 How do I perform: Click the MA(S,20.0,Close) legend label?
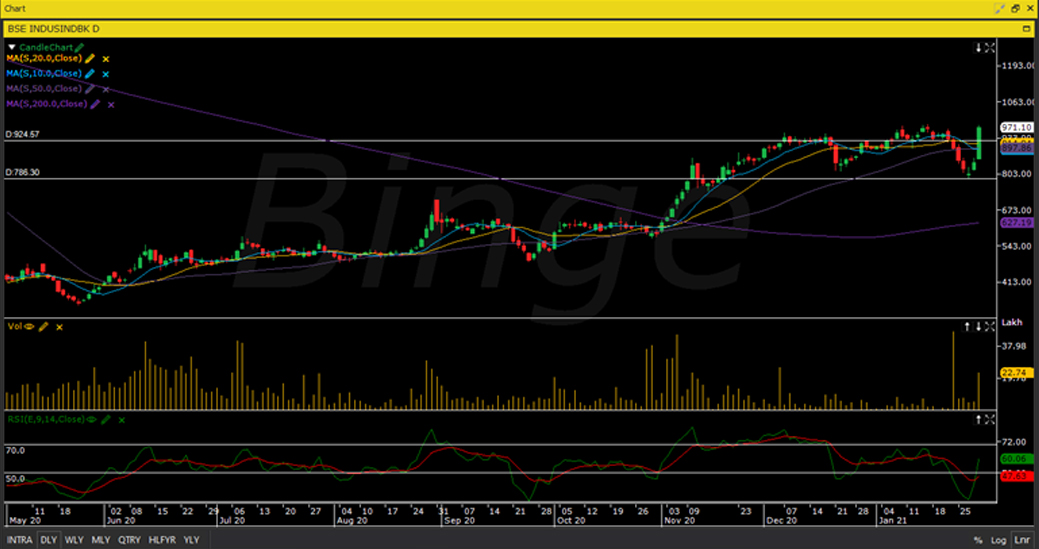(44, 59)
